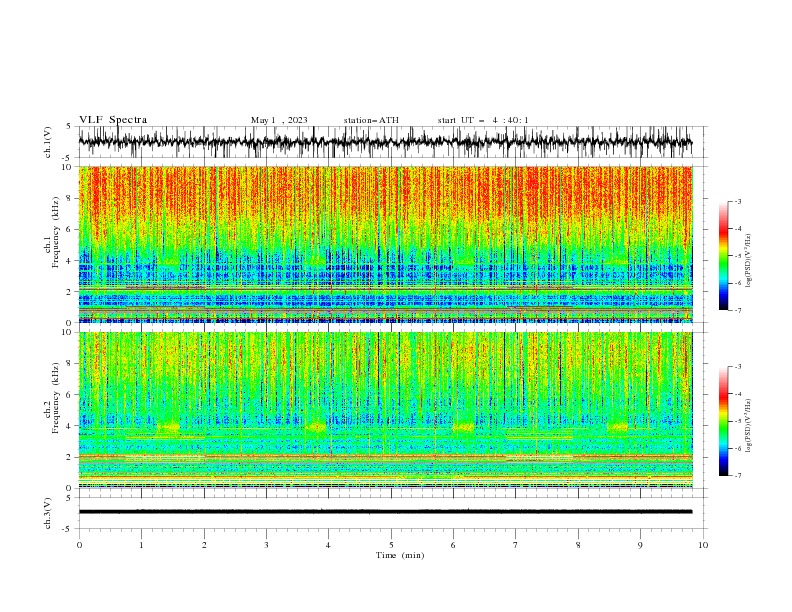Click the "ch.3(V)" waveform axis label
792x612 pixels.
click(x=48, y=513)
